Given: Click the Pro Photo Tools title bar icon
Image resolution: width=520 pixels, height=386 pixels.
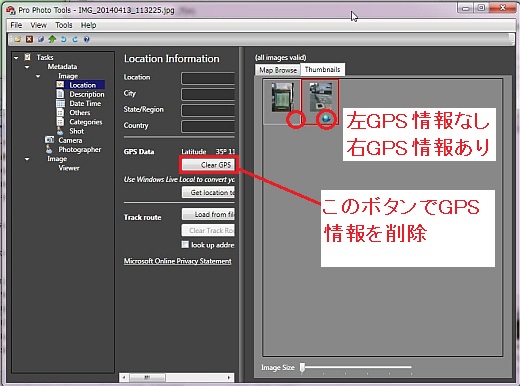Looking at the screenshot, I should point(11,10).
